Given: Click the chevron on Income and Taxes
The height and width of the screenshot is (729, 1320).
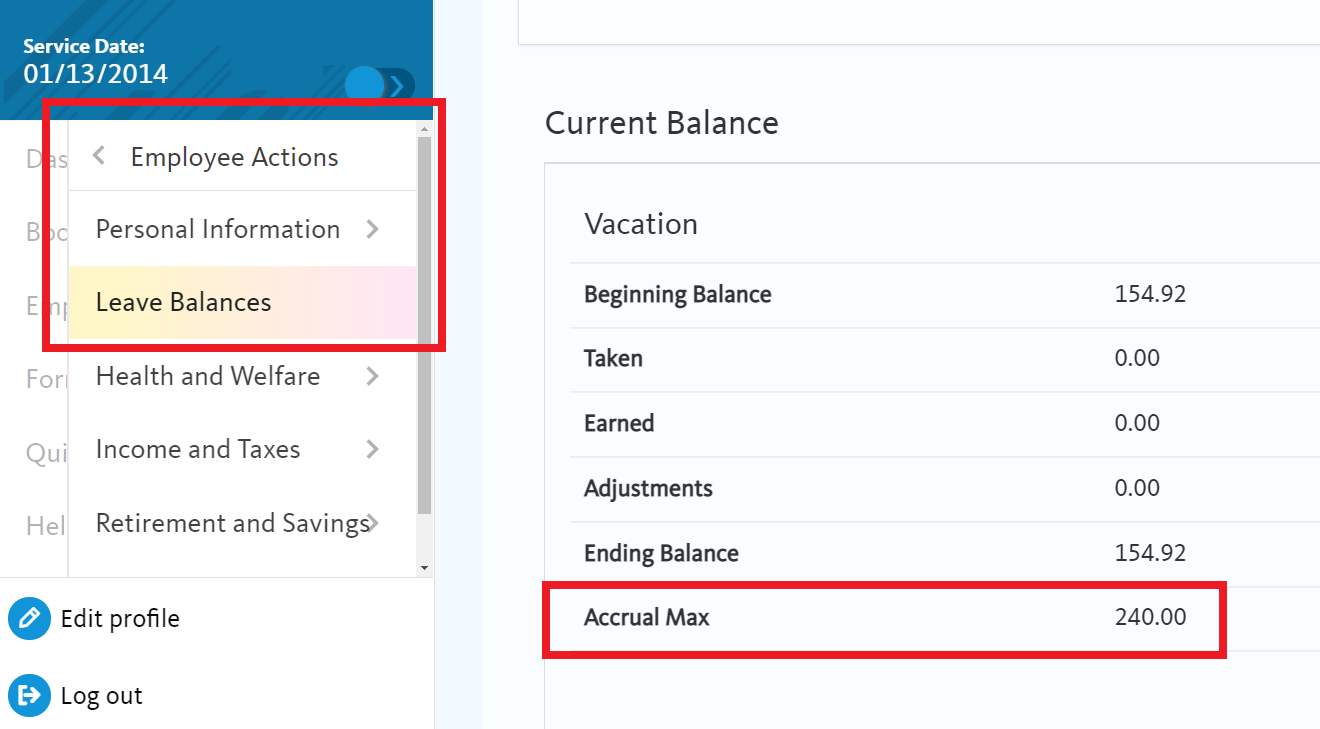Looking at the screenshot, I should [x=373, y=449].
